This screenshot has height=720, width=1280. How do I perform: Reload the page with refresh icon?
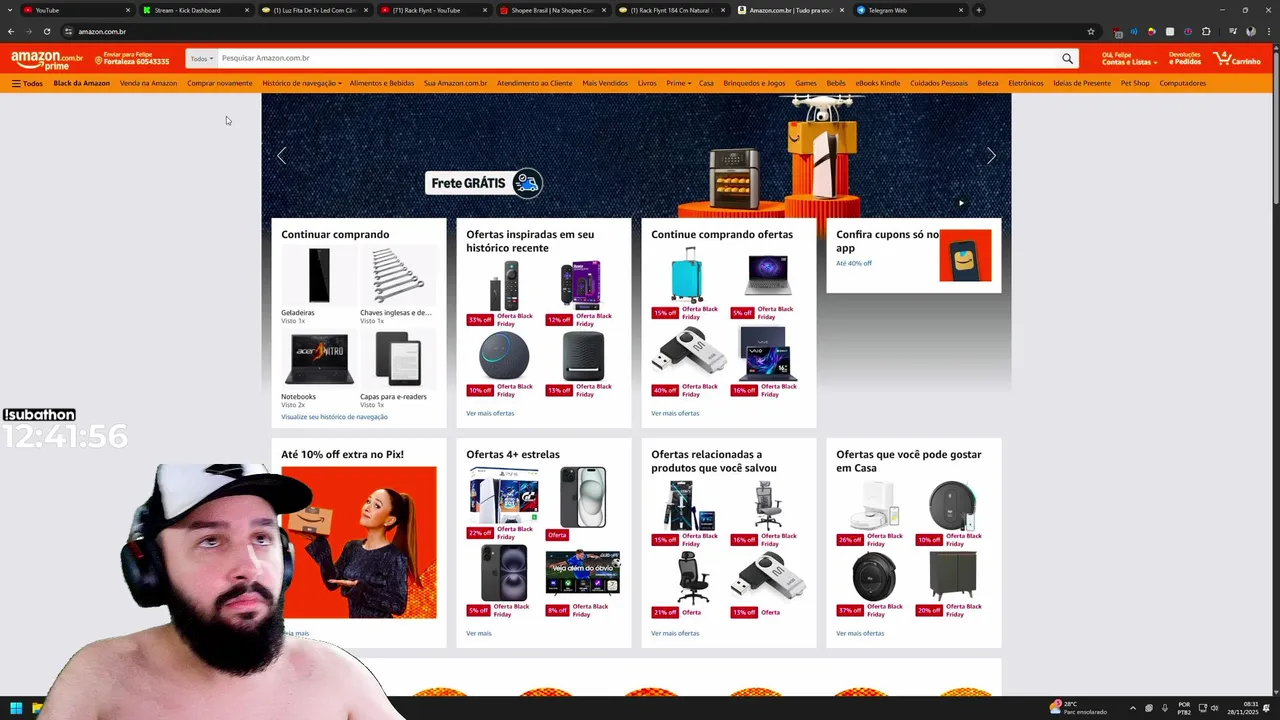[x=46, y=31]
